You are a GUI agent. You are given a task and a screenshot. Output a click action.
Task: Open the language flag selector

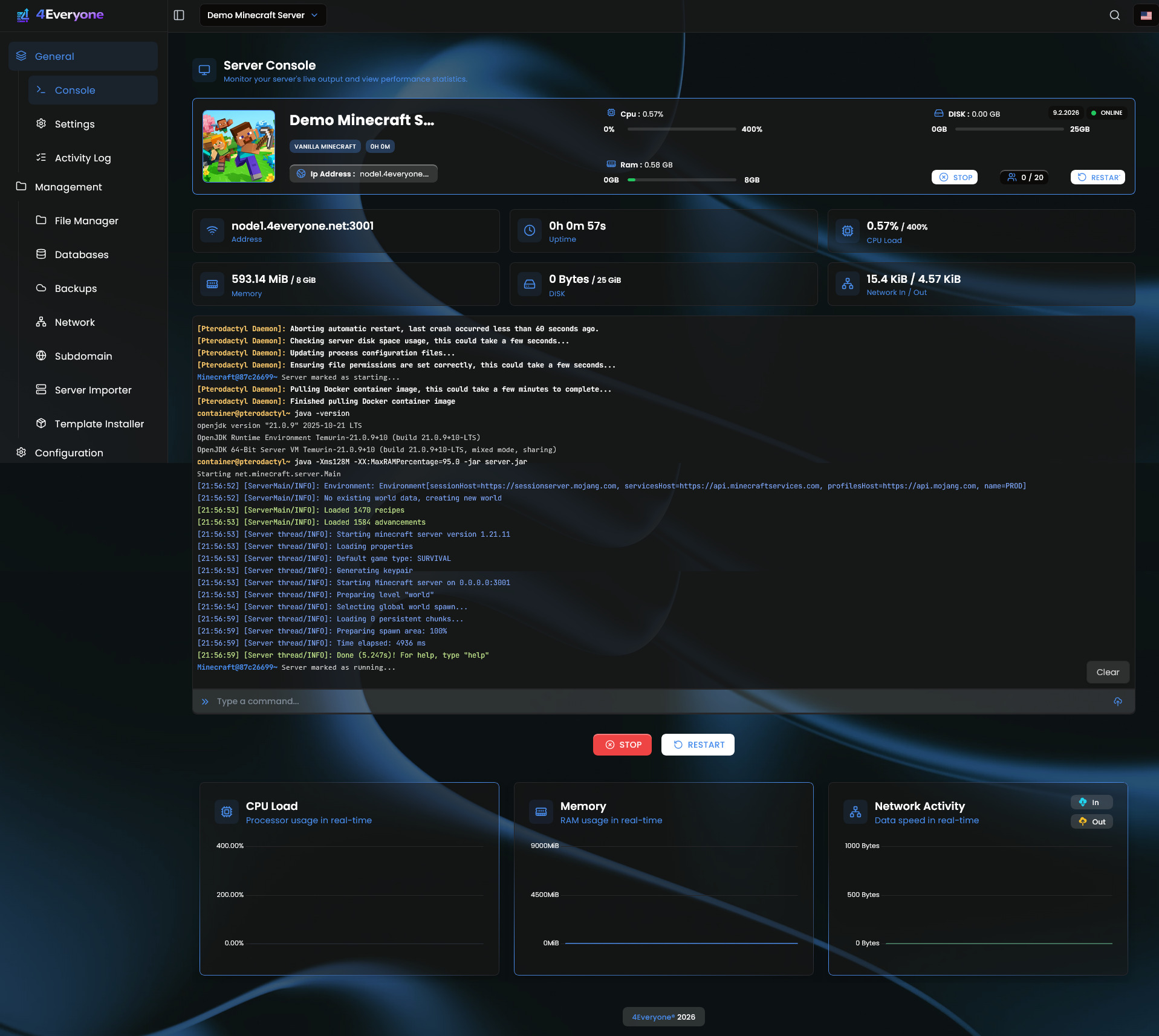[x=1146, y=15]
